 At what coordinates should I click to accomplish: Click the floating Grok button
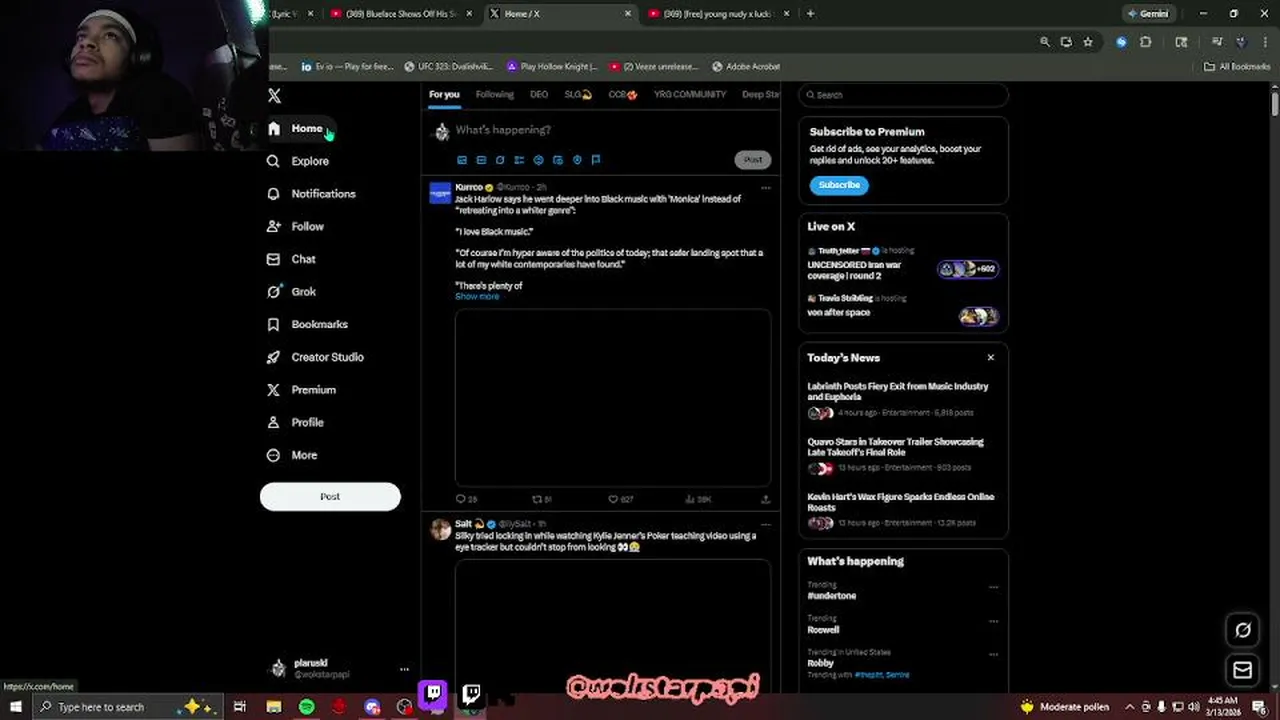tap(1243, 630)
